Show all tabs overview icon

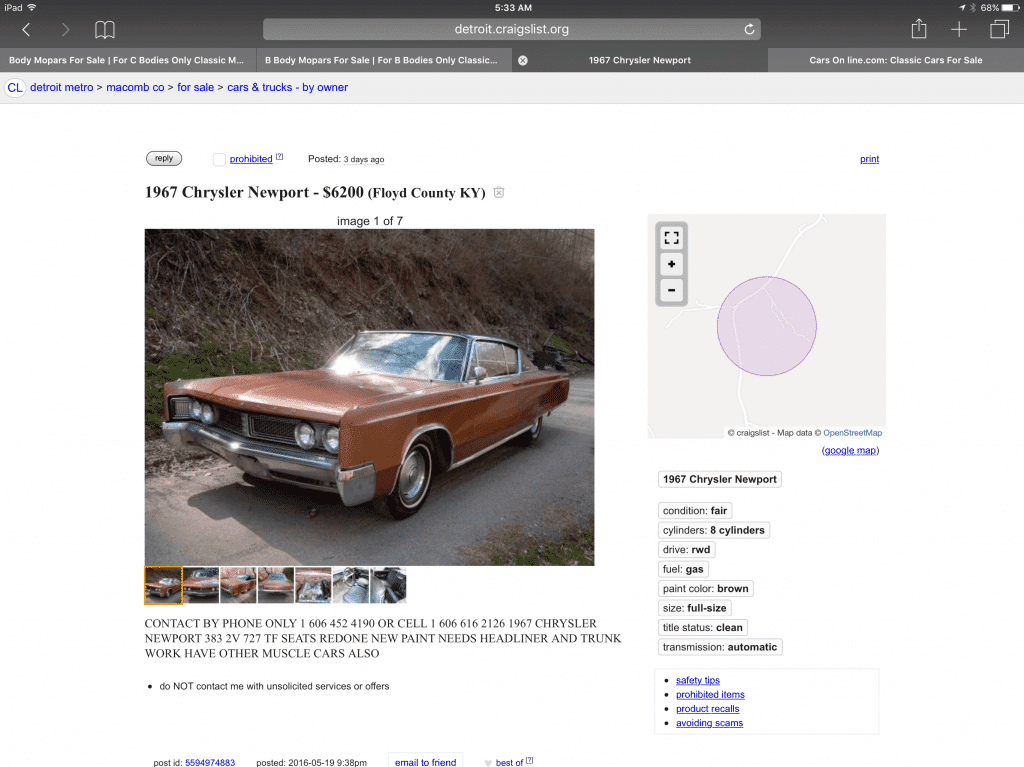[999, 29]
